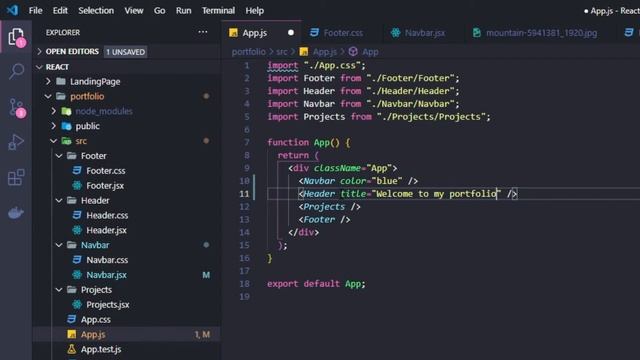Click the node_modules folder icon
The image size is (640, 360).
coord(66,111)
